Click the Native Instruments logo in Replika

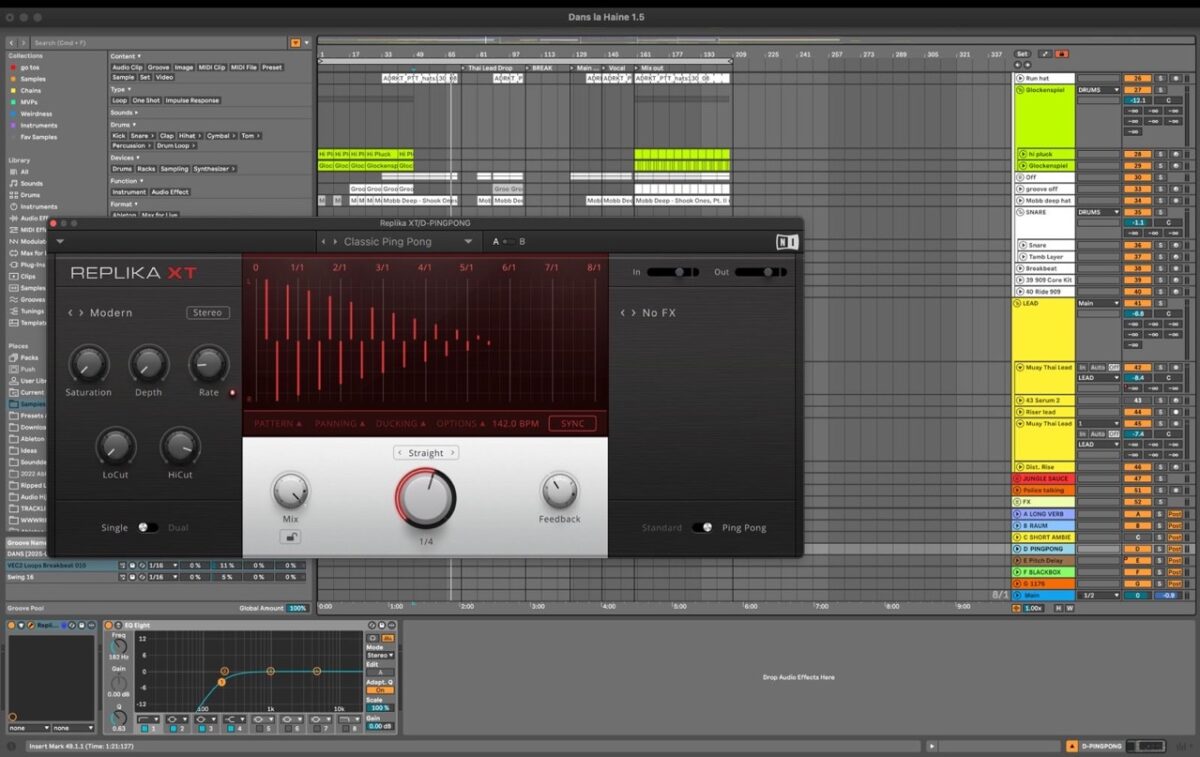787,241
